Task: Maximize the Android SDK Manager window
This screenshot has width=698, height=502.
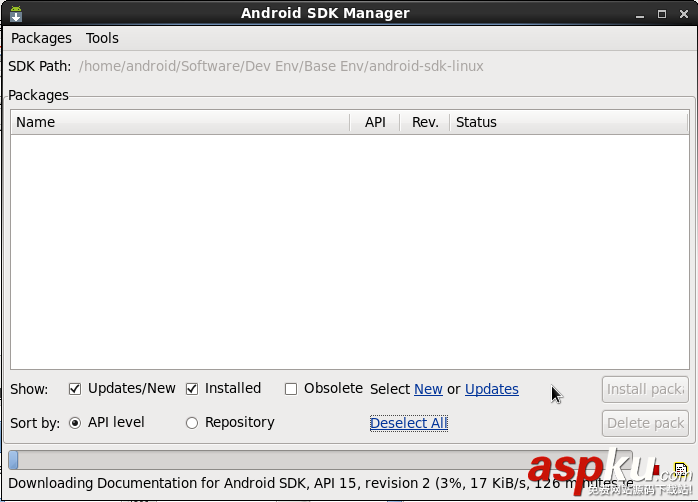Action: 662,14
